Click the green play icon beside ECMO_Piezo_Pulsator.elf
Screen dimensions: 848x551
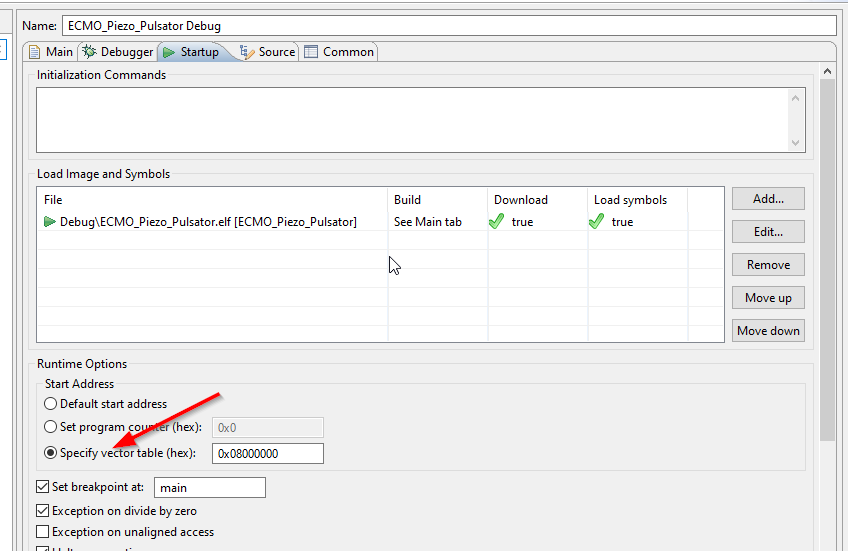[x=50, y=222]
